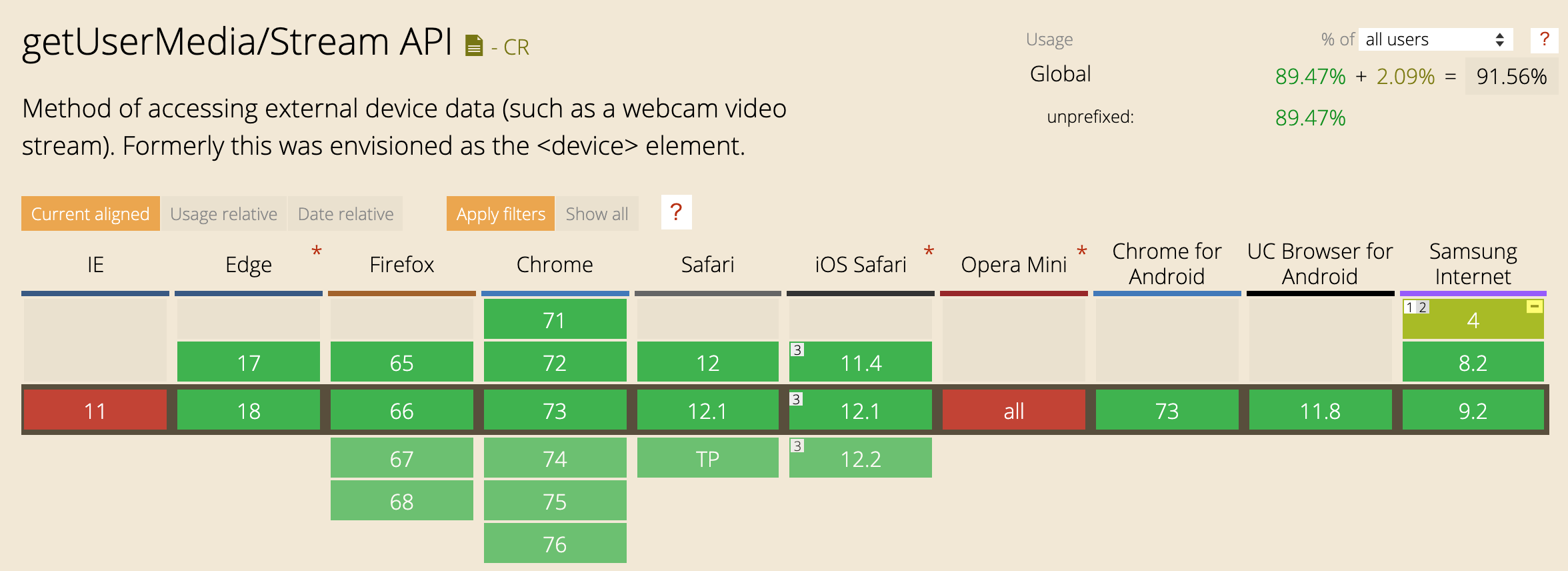Click the red question mark near usage dropdown
The height and width of the screenshot is (571, 1568).
tap(1544, 39)
